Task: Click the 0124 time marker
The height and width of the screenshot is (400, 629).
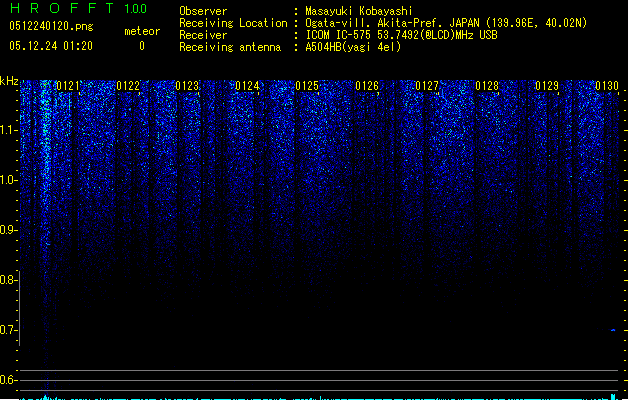Action: pyautogui.click(x=248, y=86)
